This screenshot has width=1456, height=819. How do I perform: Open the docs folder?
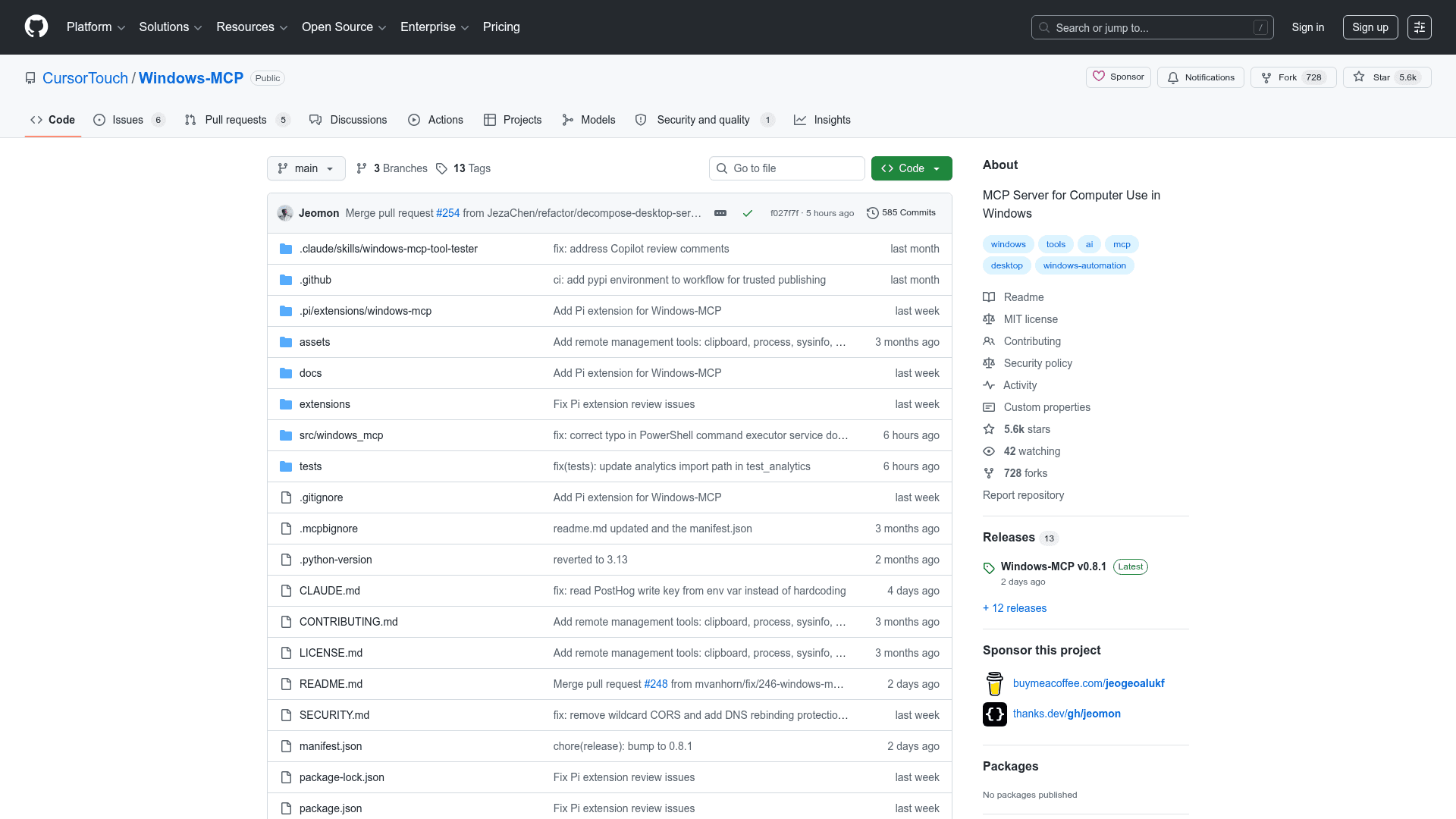311,373
